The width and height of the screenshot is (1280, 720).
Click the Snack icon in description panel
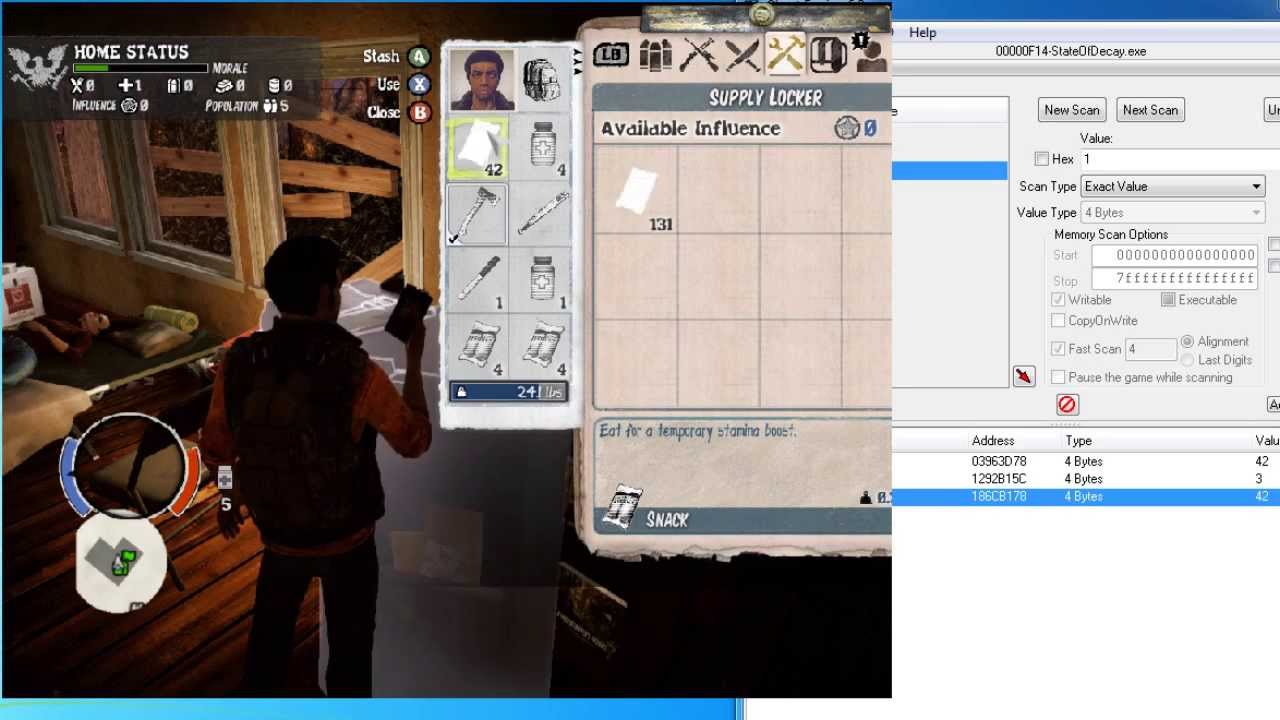tap(623, 508)
